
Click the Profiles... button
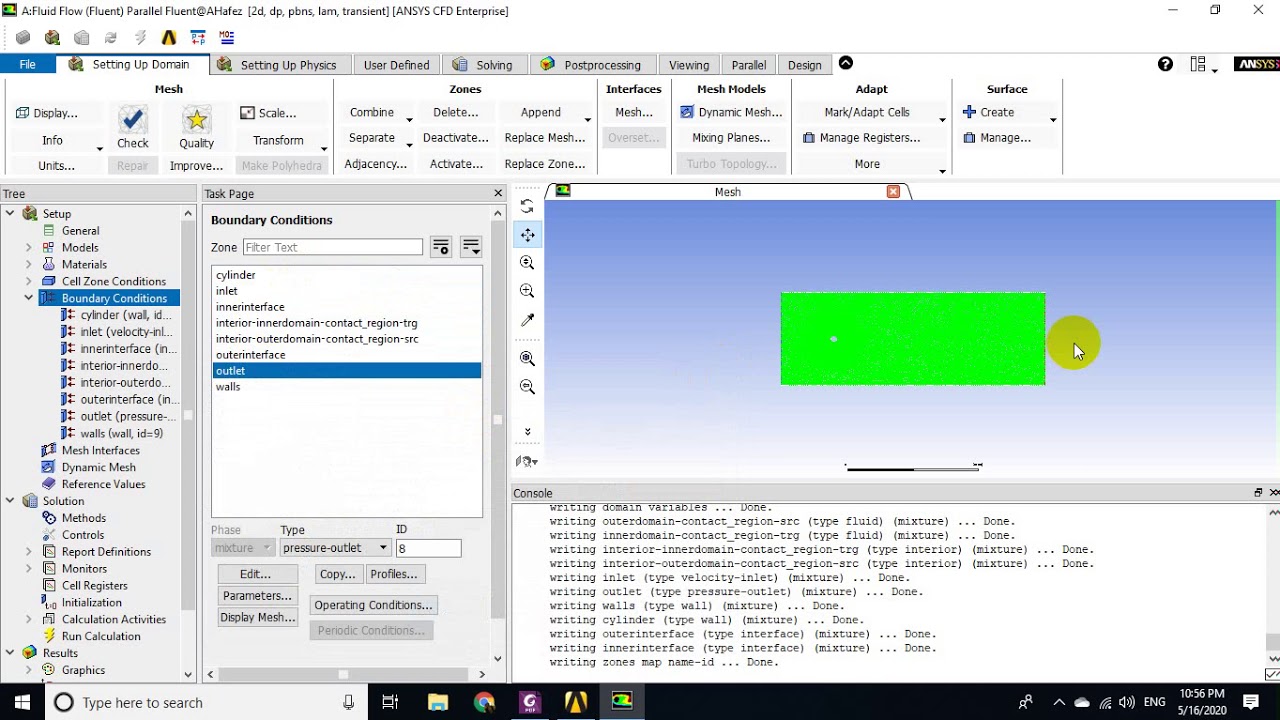(x=394, y=574)
